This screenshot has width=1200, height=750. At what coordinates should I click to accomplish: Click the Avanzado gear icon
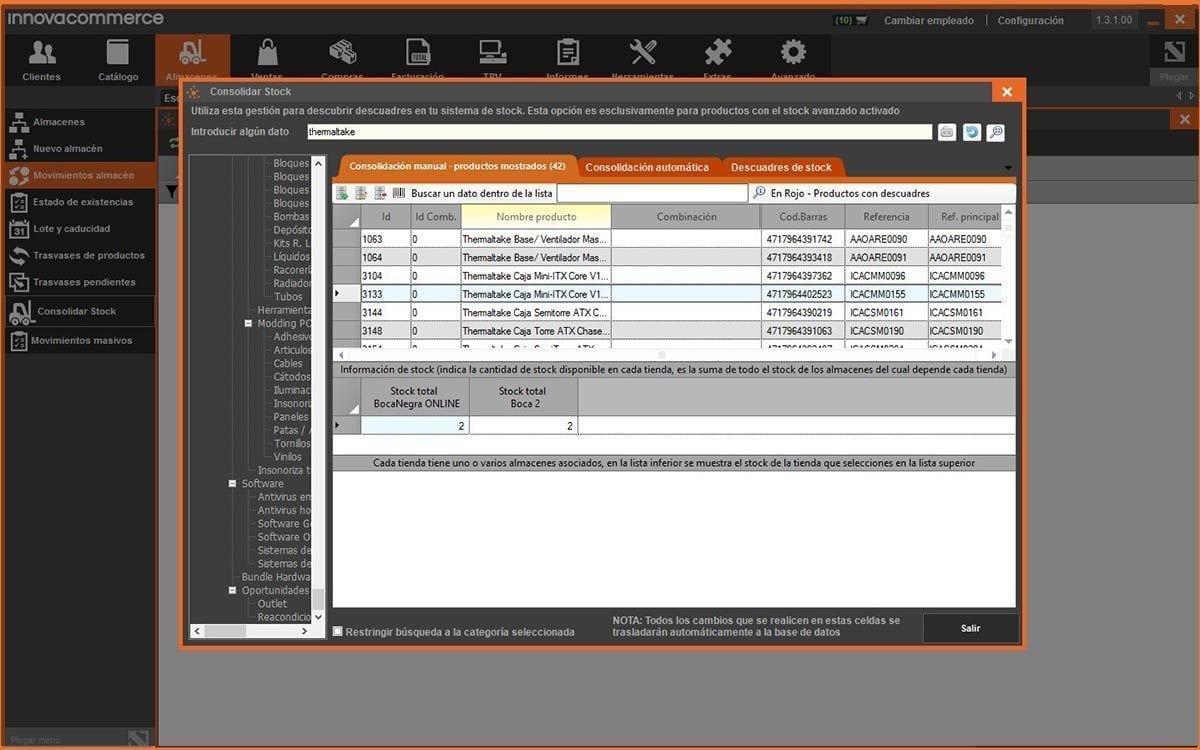pos(793,54)
